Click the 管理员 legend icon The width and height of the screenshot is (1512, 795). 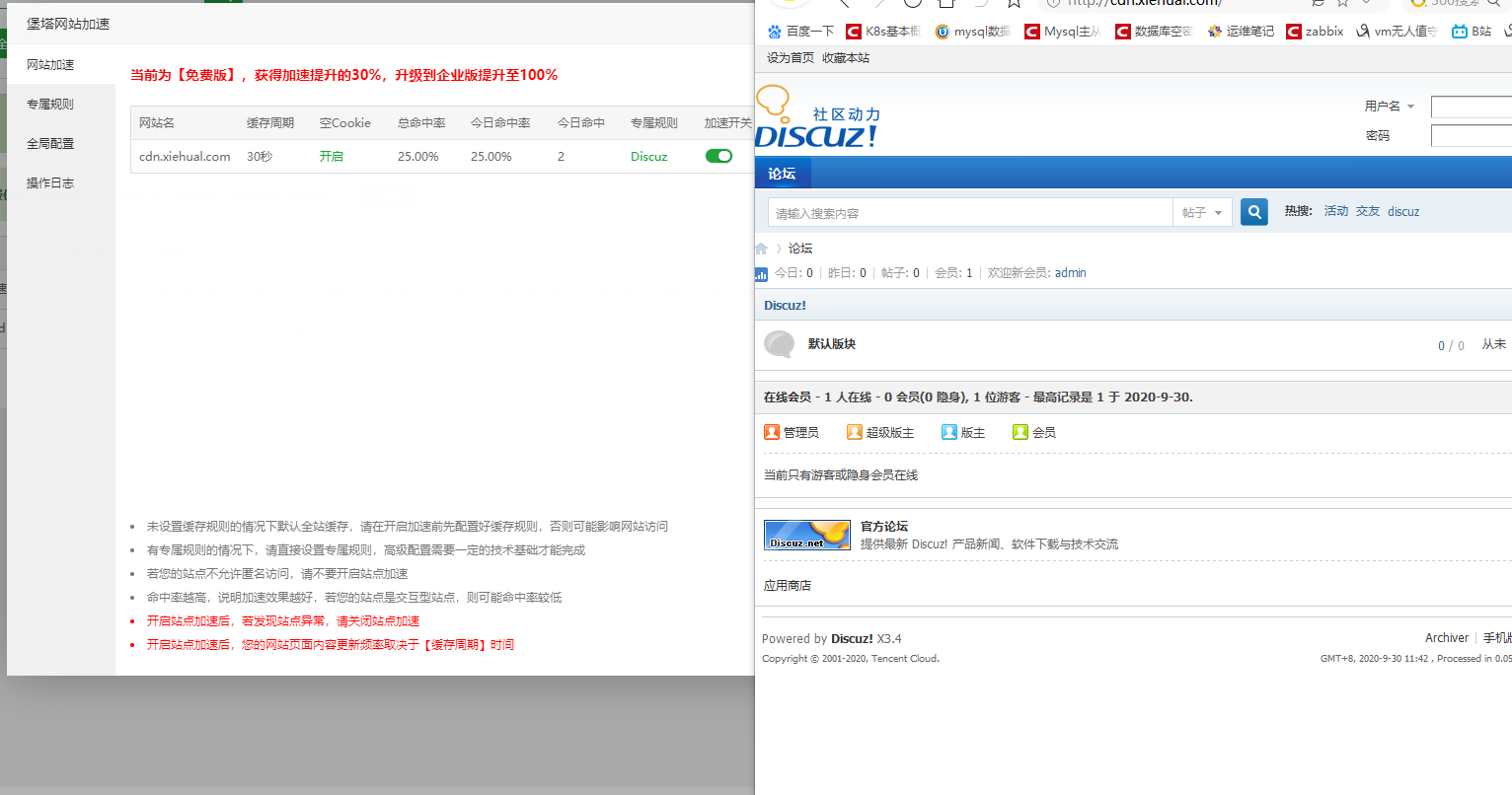(772, 432)
